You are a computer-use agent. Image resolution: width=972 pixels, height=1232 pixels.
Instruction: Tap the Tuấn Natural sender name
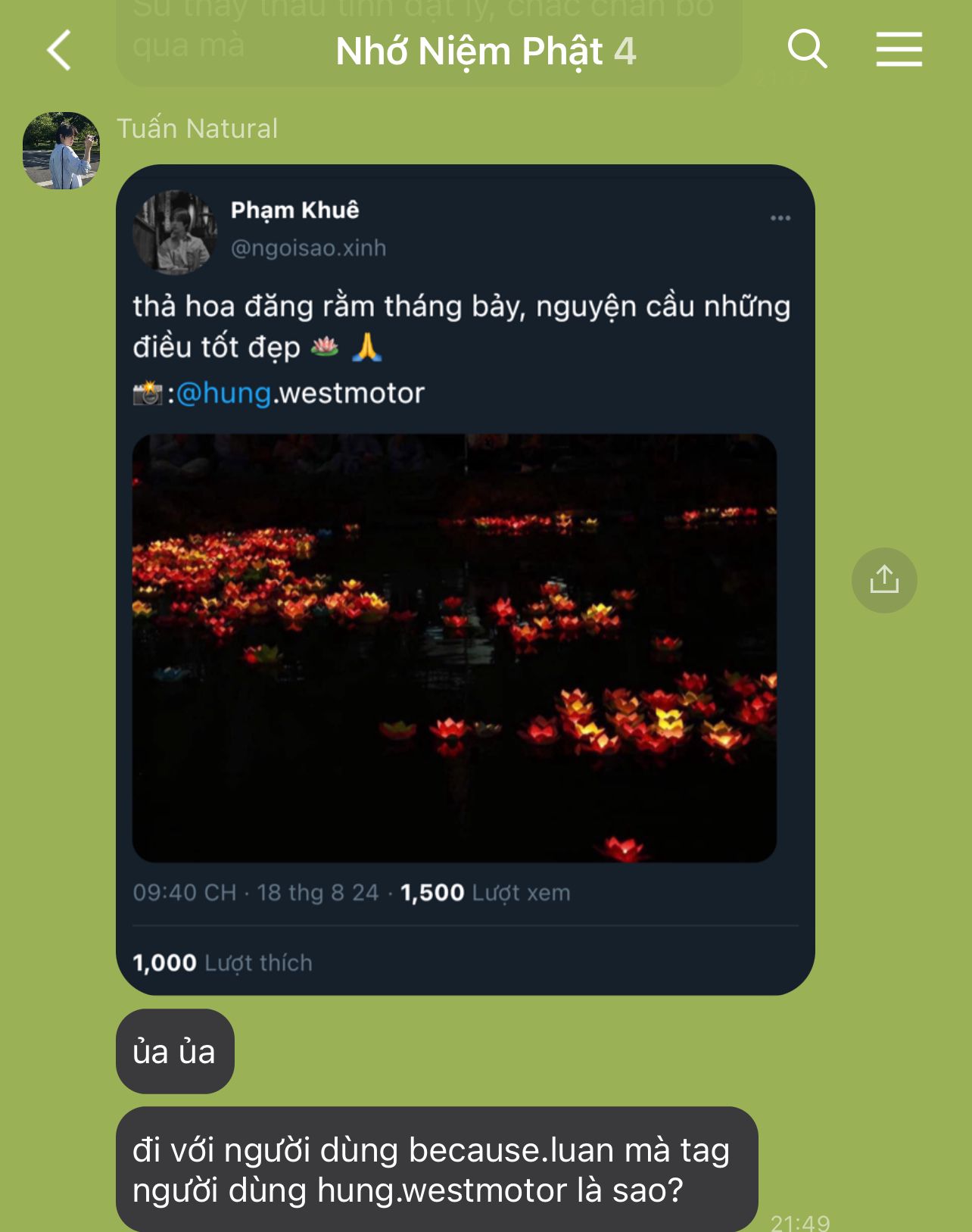tap(198, 128)
